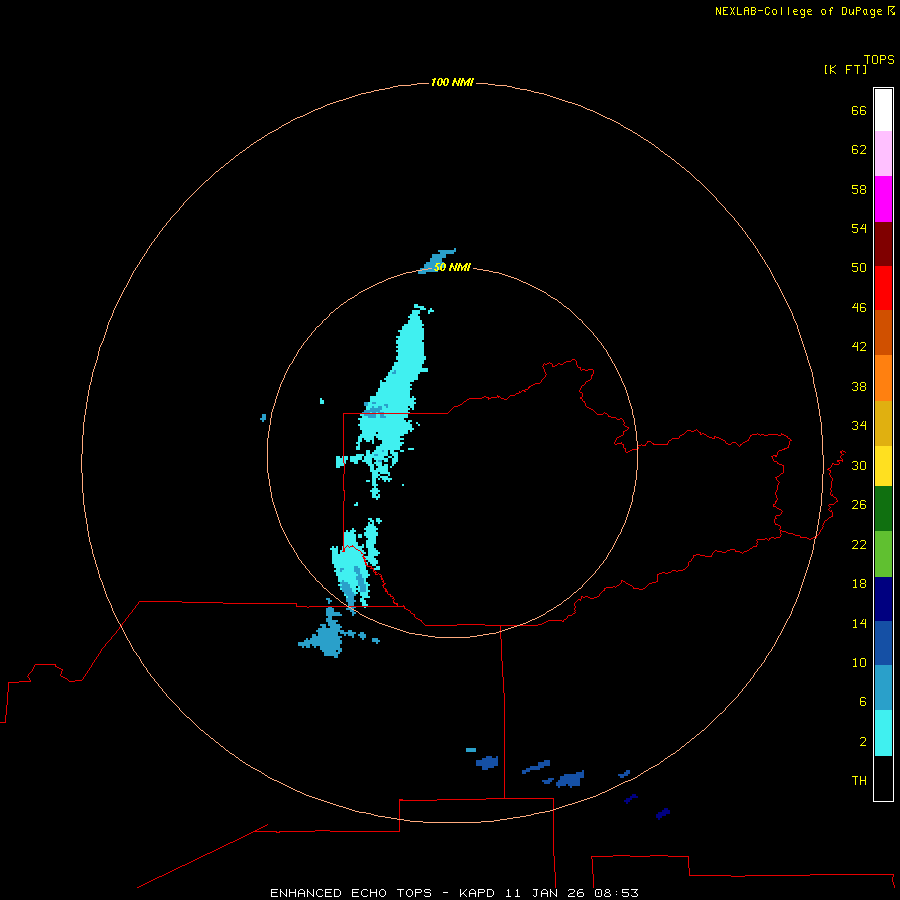This screenshot has height=900, width=900.
Task: Click the black TH legend swatch
Action: (x=883, y=778)
